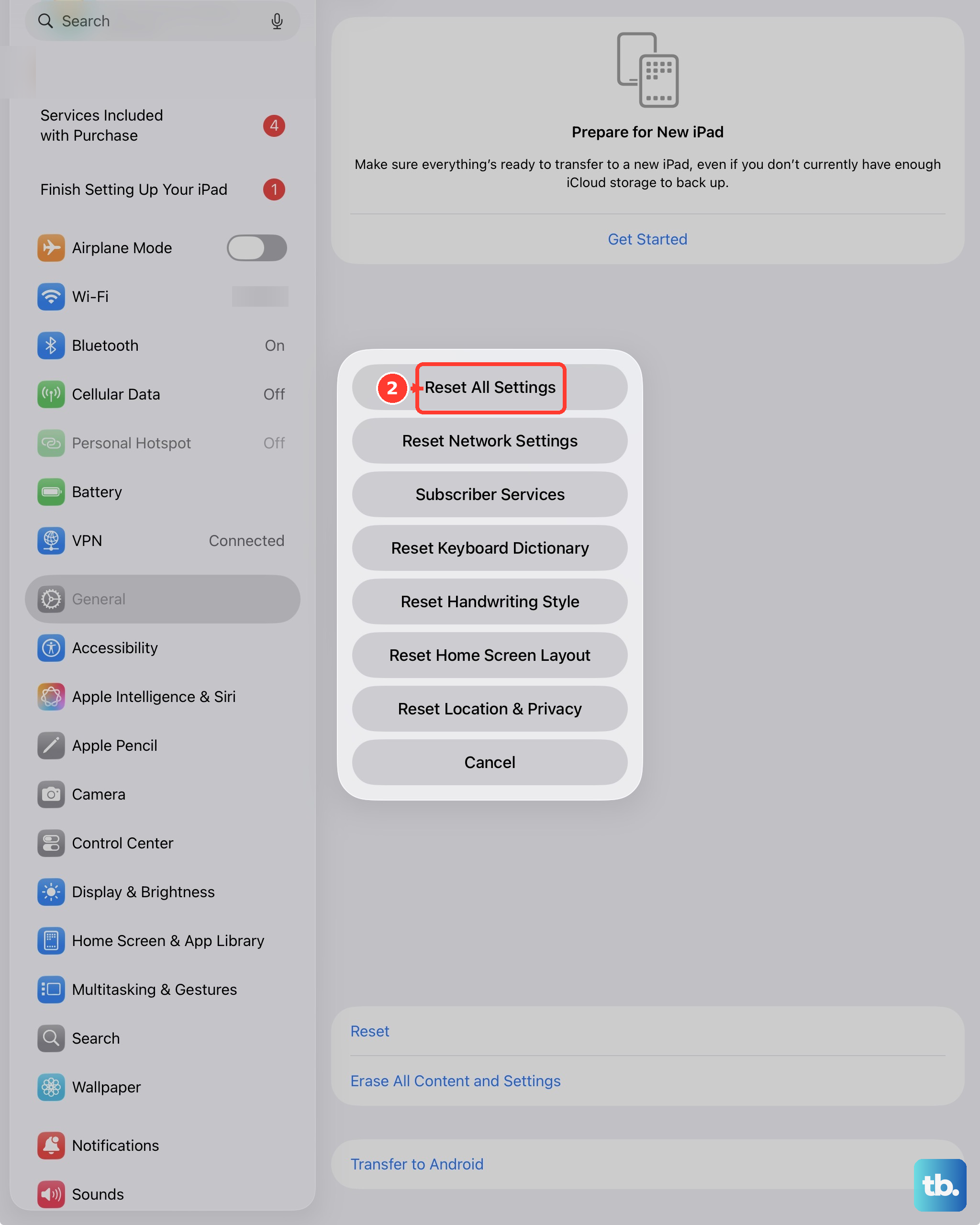Select the Battery icon
This screenshot has height=1225, width=980.
[x=51, y=492]
